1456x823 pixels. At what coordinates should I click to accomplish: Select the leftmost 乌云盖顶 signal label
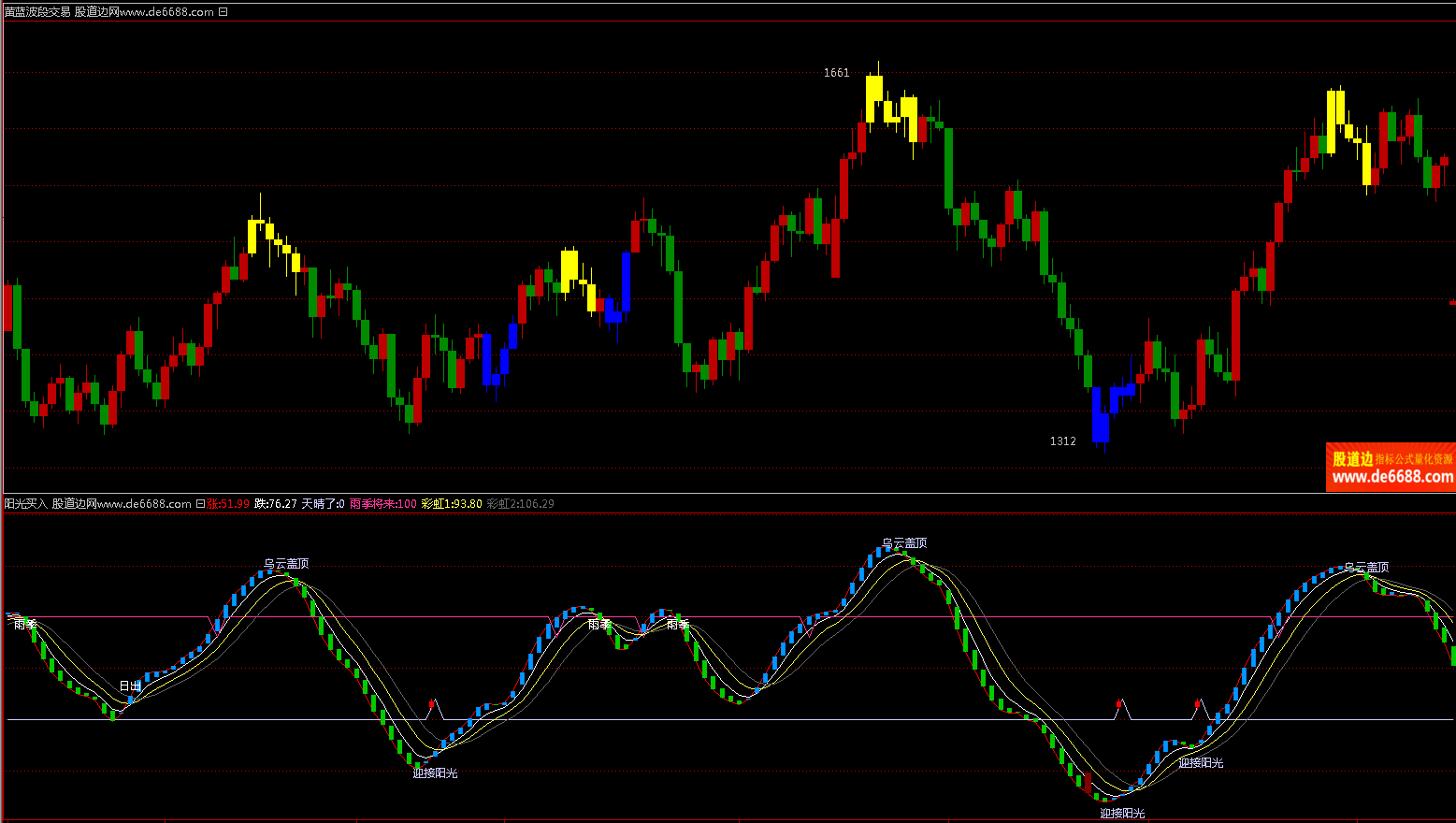(x=285, y=564)
